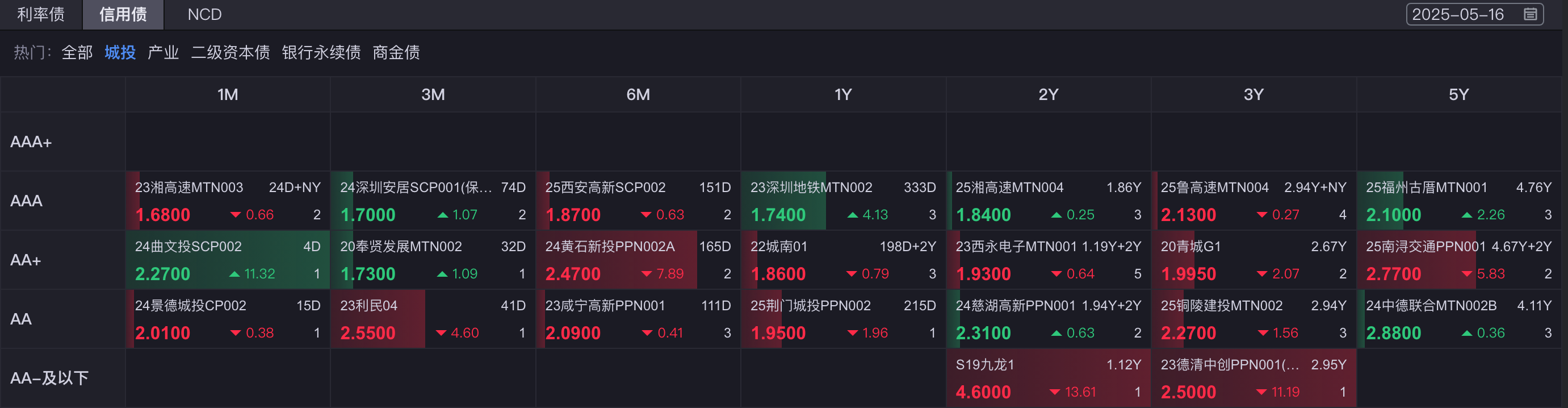Viewport: 1568px width, 408px height.
Task: Open bond S19九龙1
Action: 984,365
